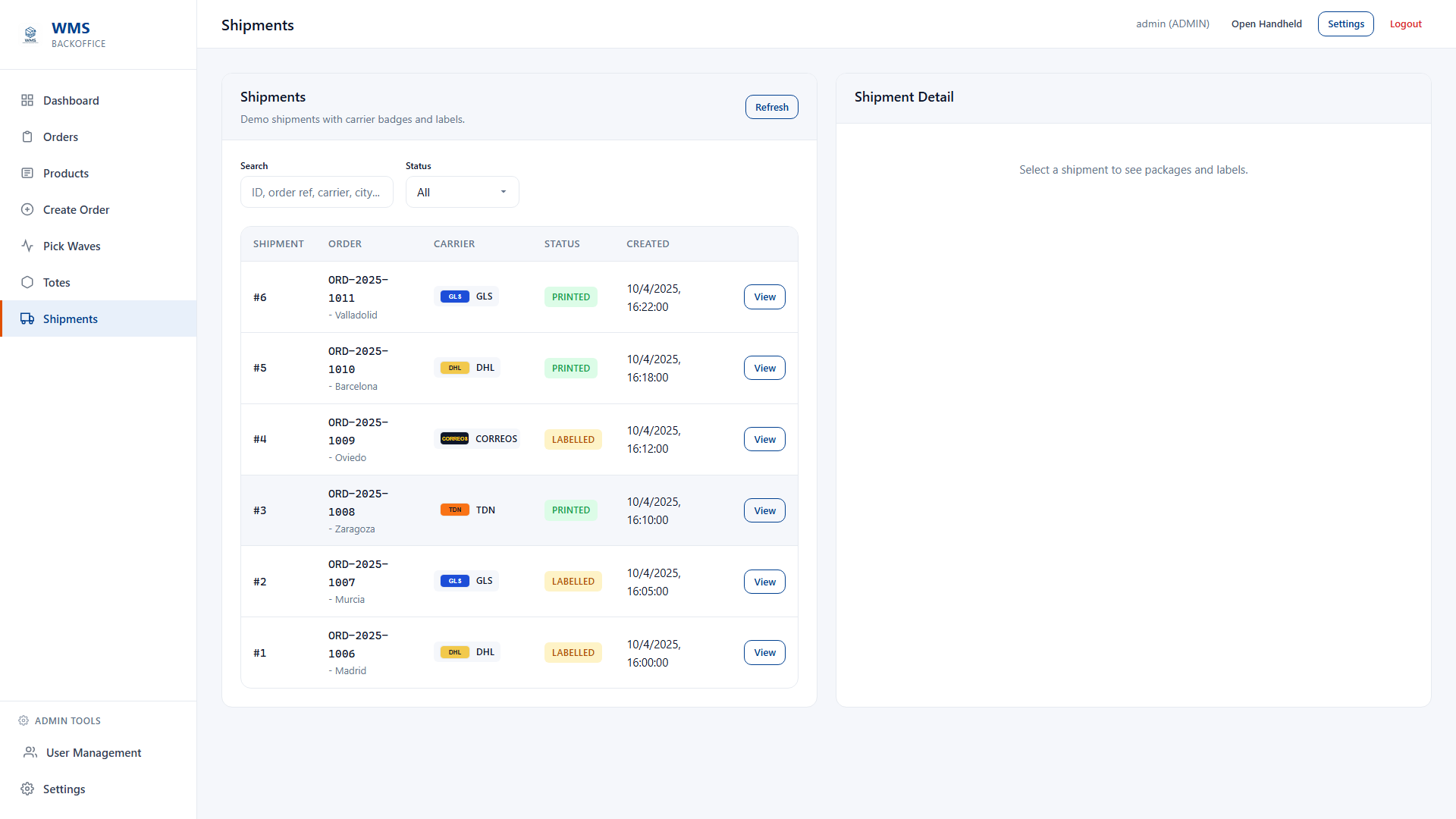Click the Totes icon in sidebar
The height and width of the screenshot is (819, 1456).
click(x=28, y=282)
